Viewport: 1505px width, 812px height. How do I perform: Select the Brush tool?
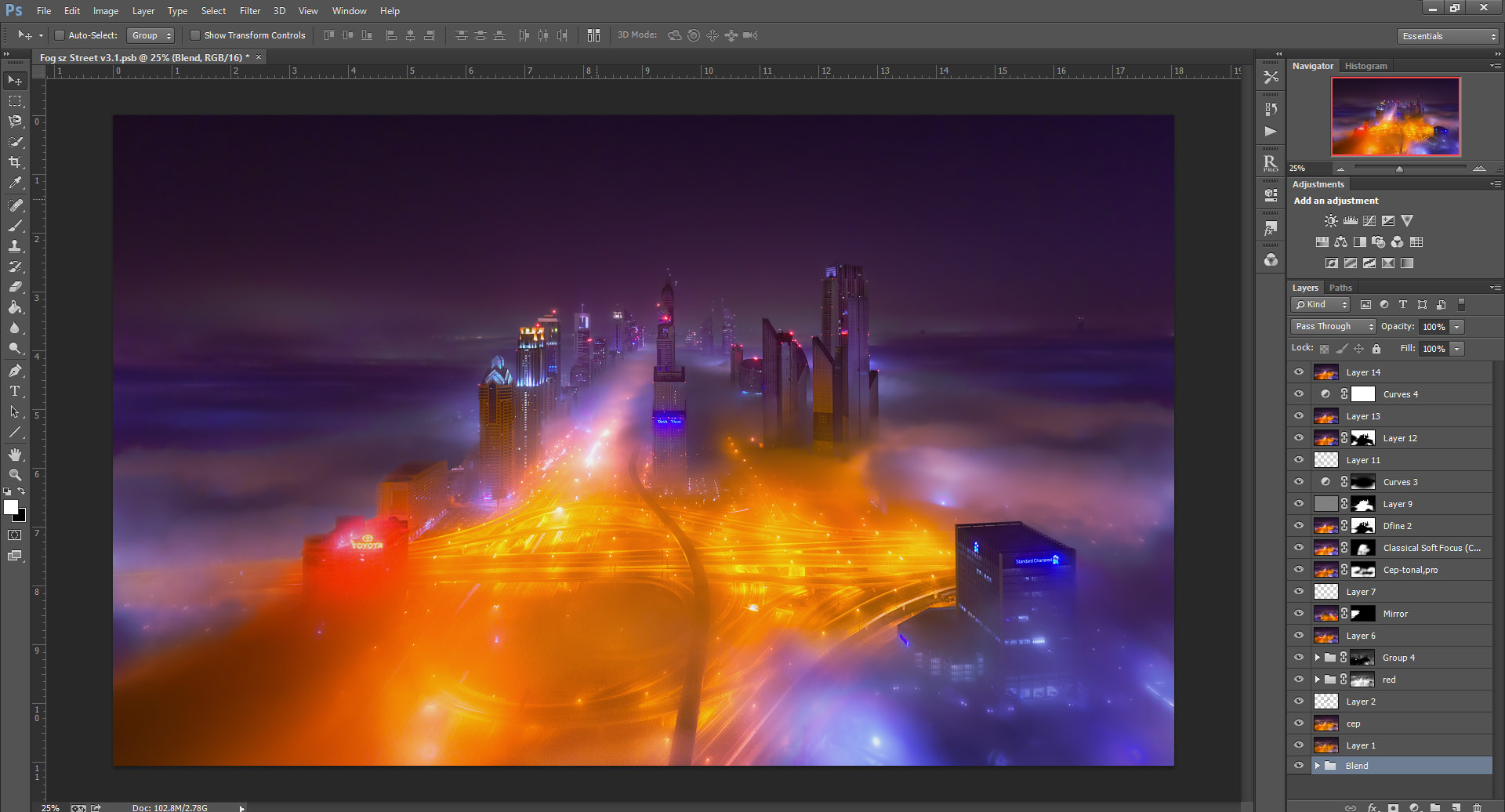click(15, 226)
